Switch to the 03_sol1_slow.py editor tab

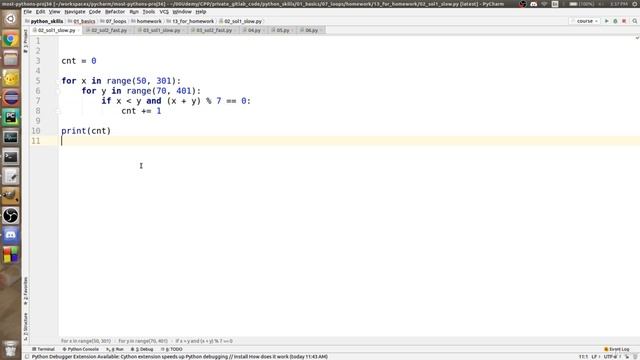(x=161, y=30)
